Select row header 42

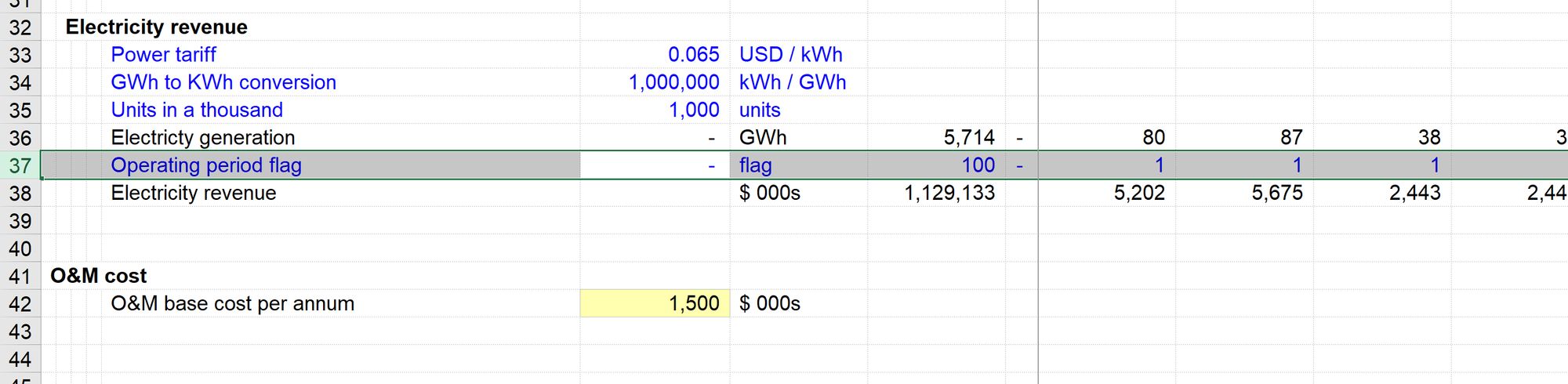(20, 303)
